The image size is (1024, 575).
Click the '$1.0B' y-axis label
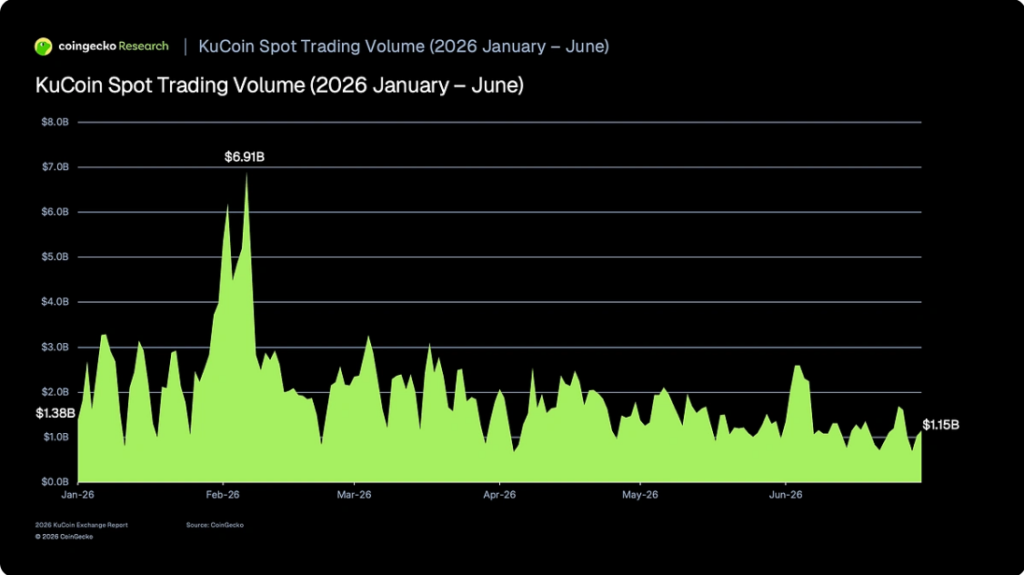click(56, 437)
